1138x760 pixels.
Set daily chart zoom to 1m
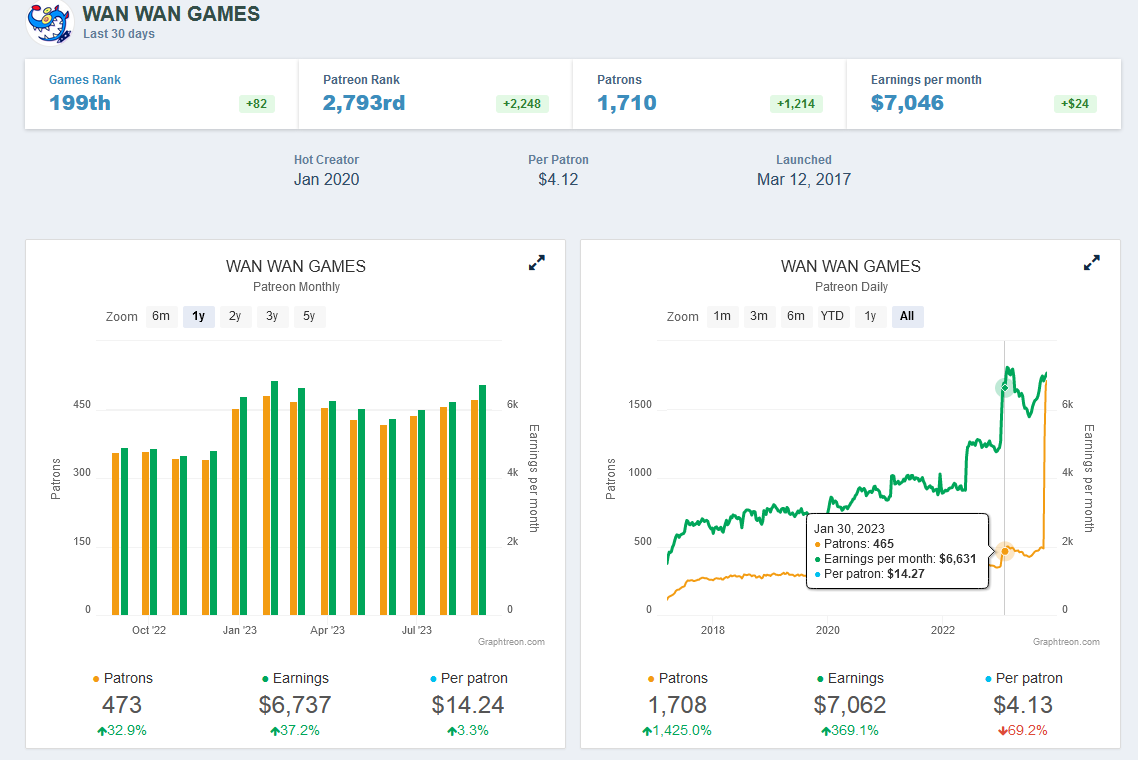tap(722, 316)
